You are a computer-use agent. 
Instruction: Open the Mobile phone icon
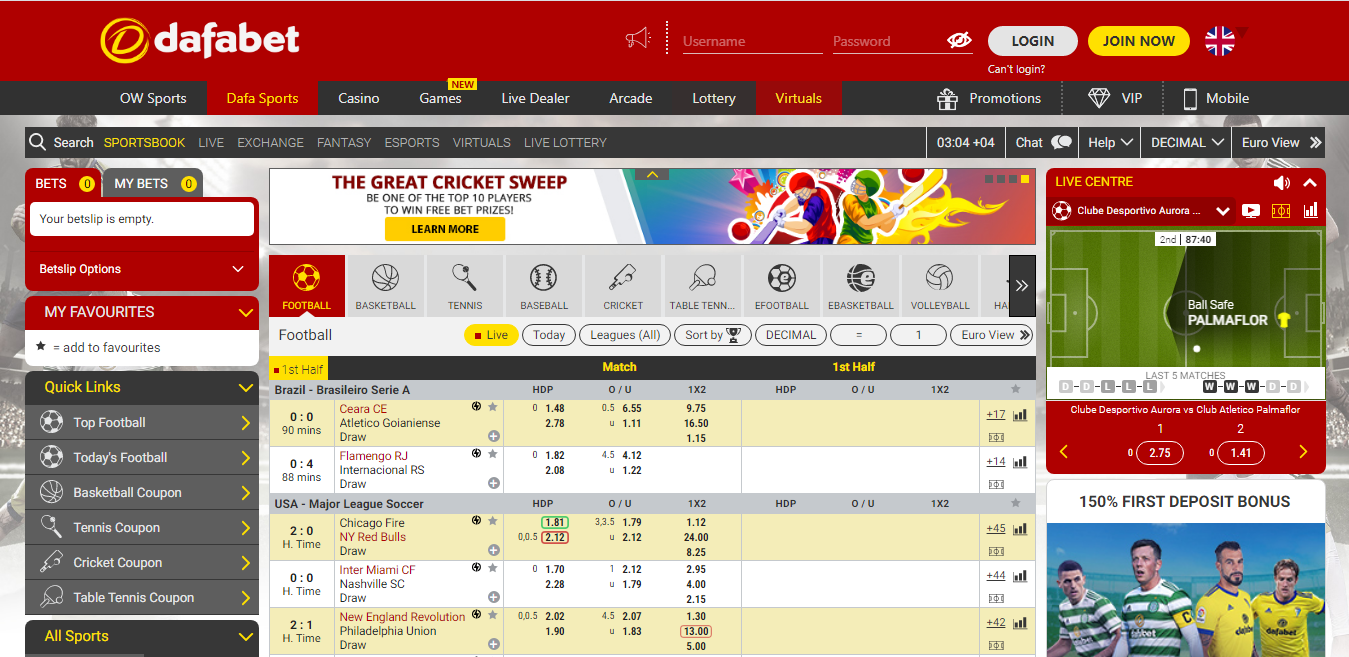1190,98
